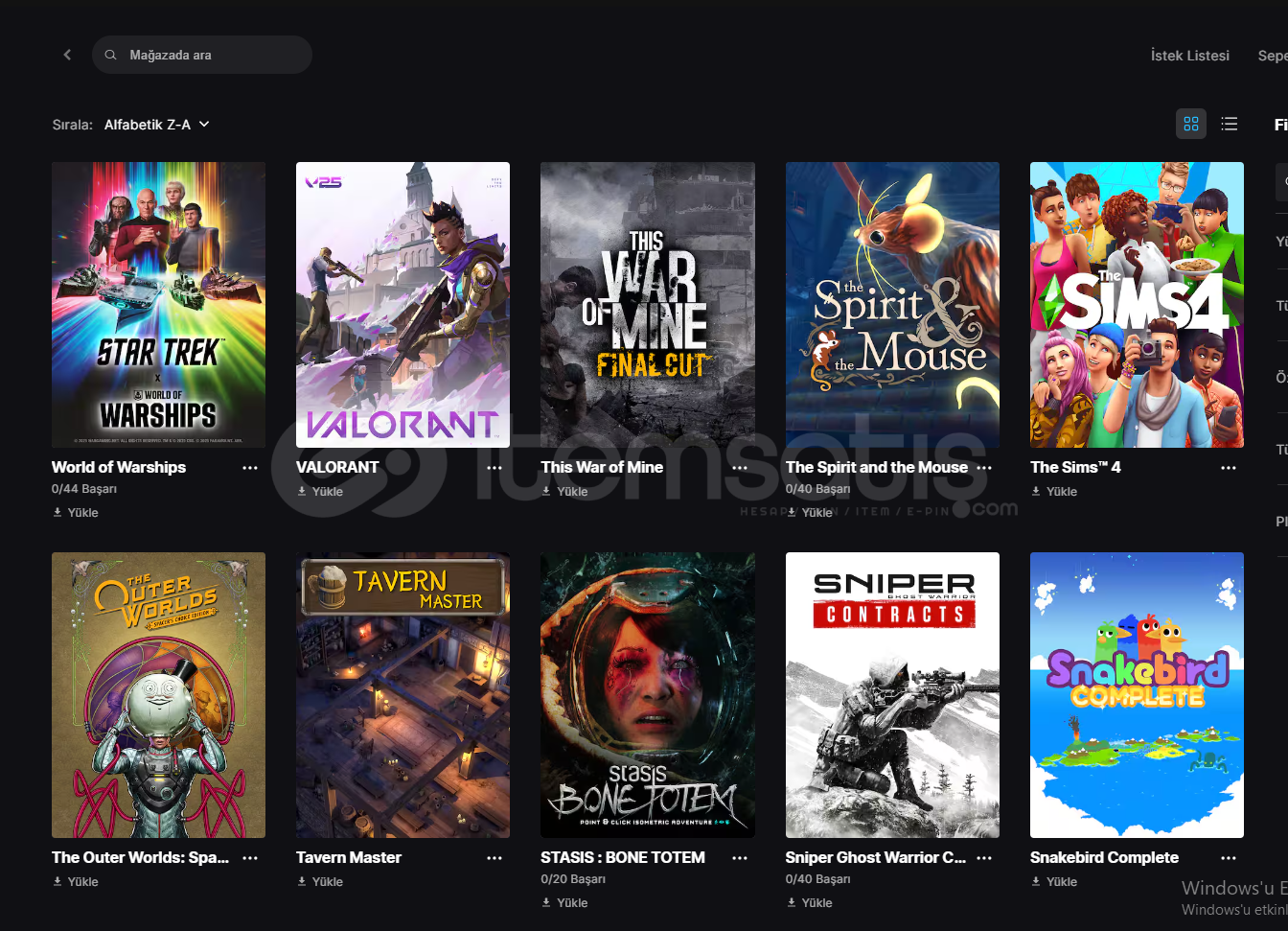Image resolution: width=1288 pixels, height=931 pixels.
Task: Open more options for World of Warships
Action: [x=250, y=468]
